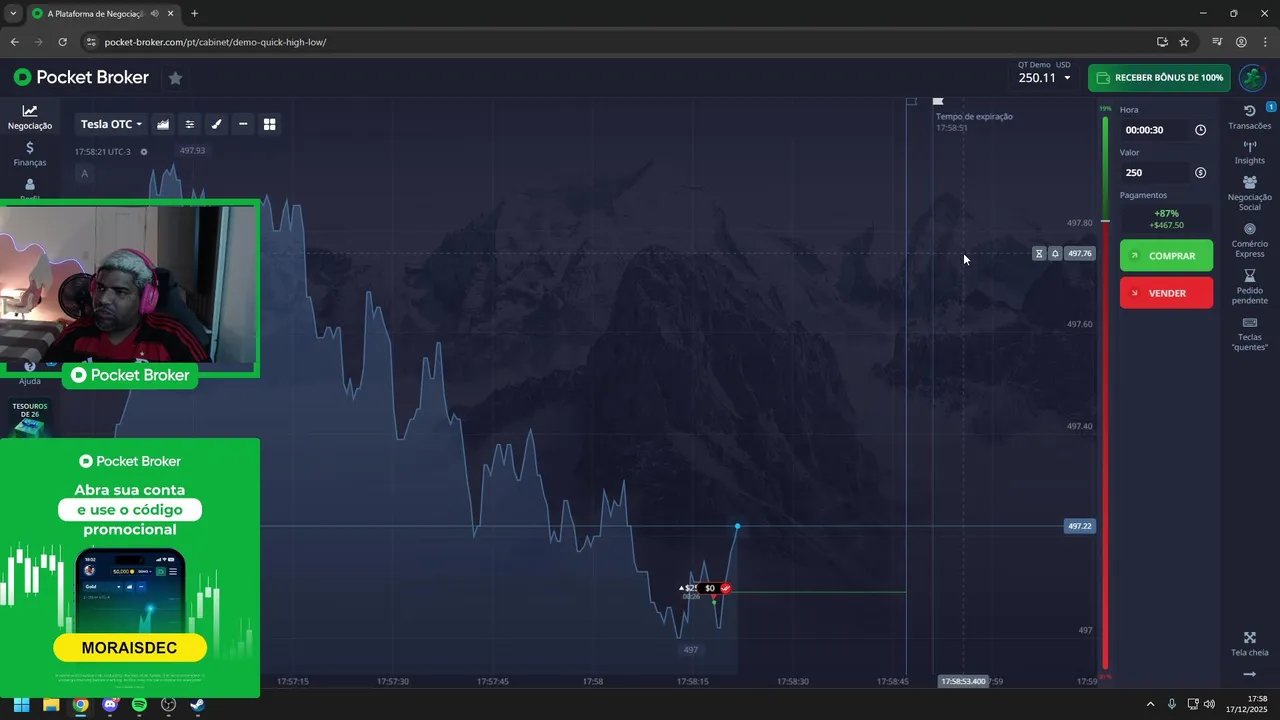Bookmark this page with star icon
This screenshot has height=720, width=1280.
click(1184, 42)
